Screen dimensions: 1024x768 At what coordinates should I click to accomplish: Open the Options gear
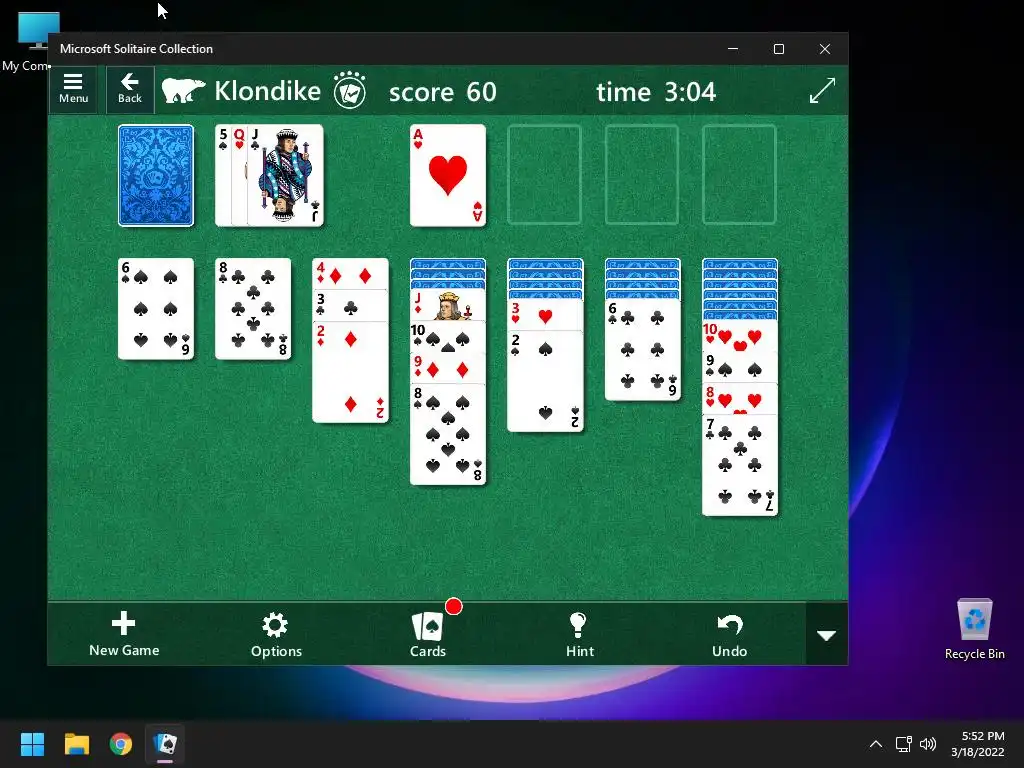click(x=276, y=634)
